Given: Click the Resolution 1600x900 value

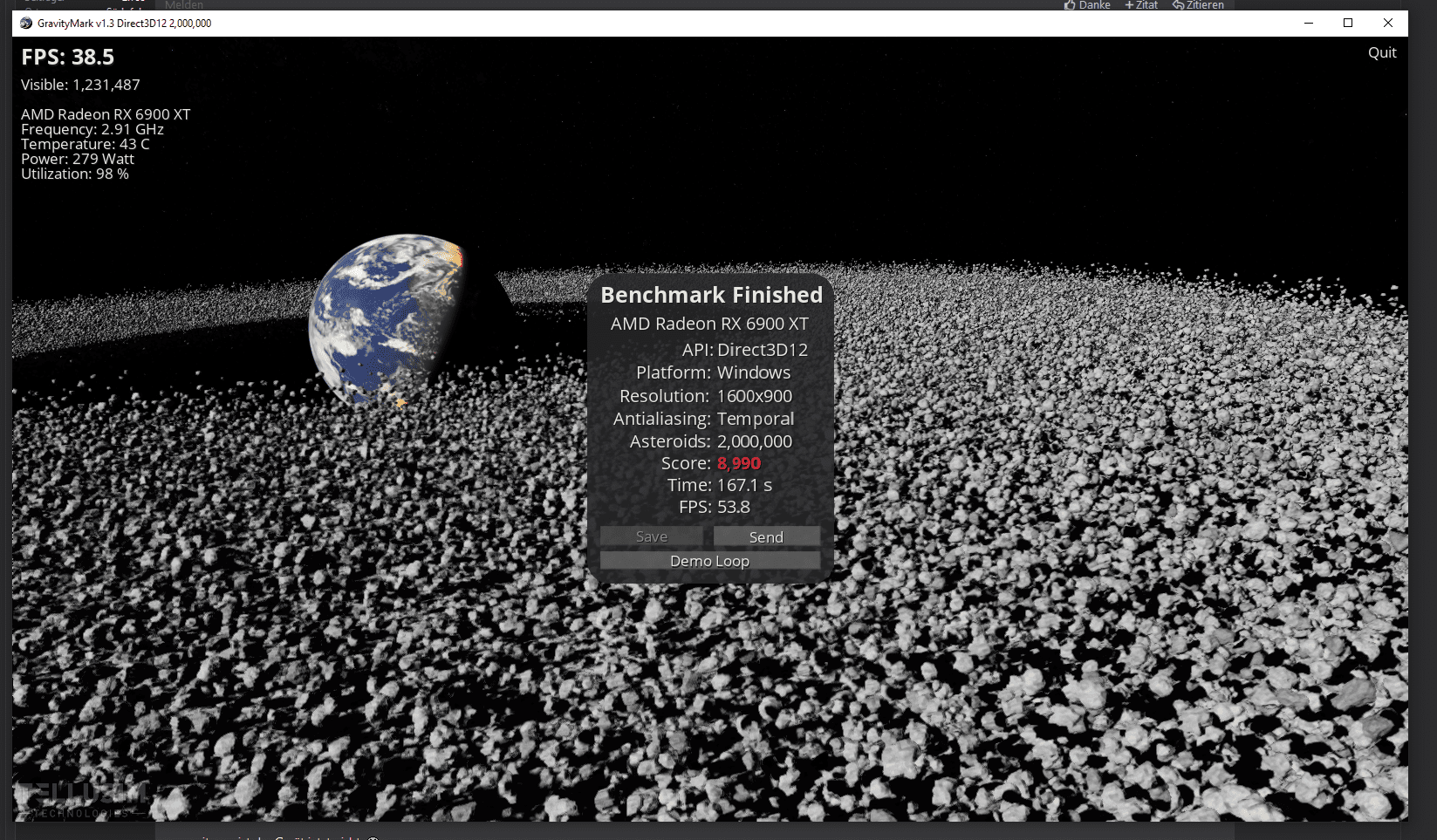Looking at the screenshot, I should tap(755, 396).
